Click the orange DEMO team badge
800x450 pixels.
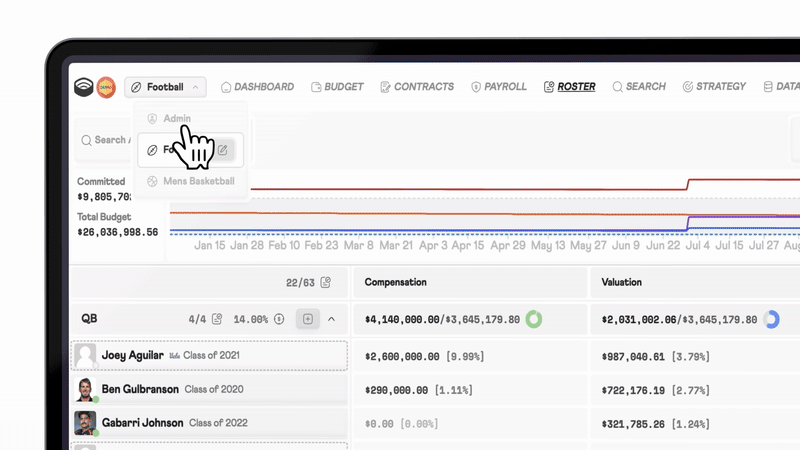tap(106, 88)
